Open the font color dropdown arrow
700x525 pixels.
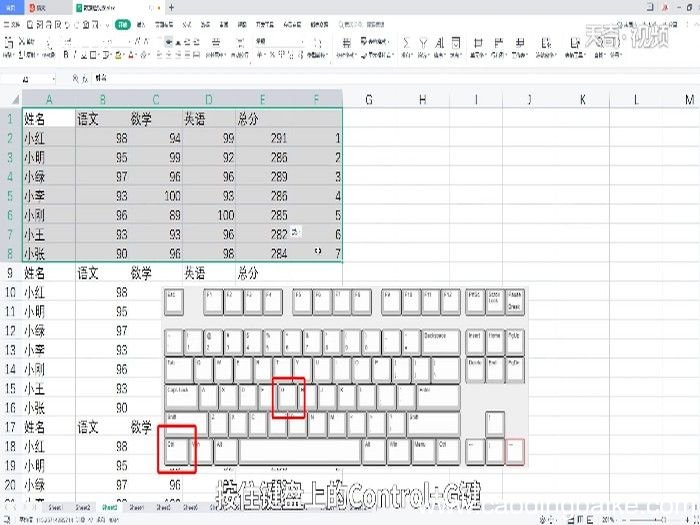click(136, 55)
